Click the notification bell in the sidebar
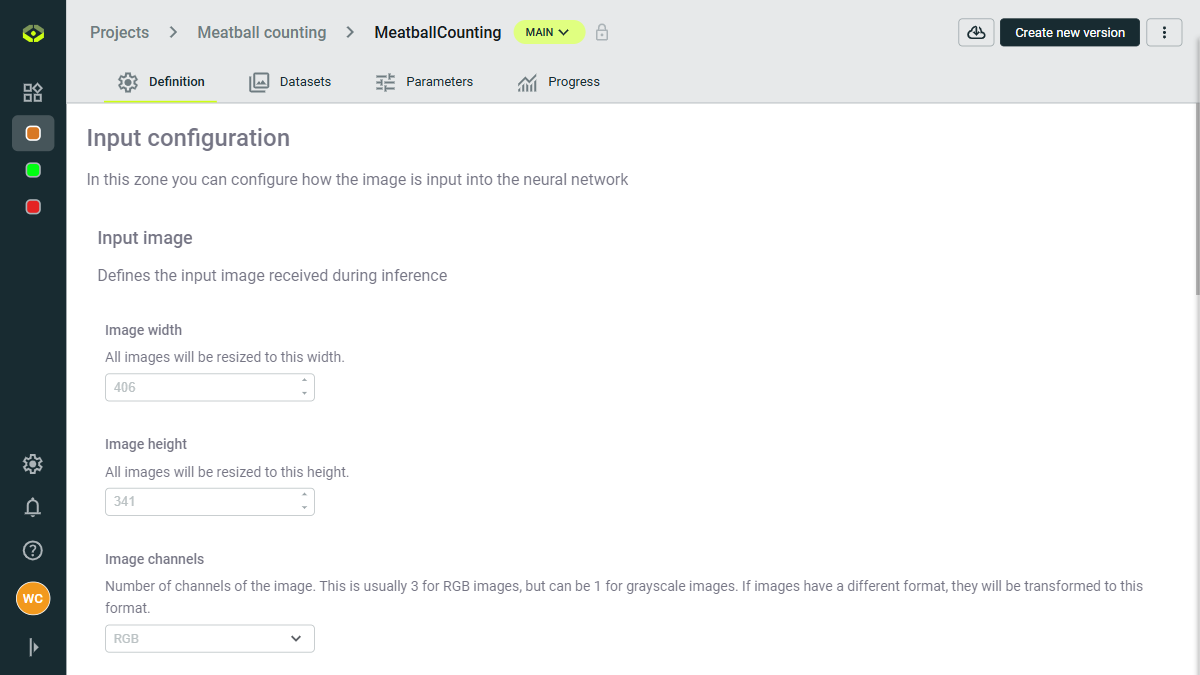 [x=32, y=507]
